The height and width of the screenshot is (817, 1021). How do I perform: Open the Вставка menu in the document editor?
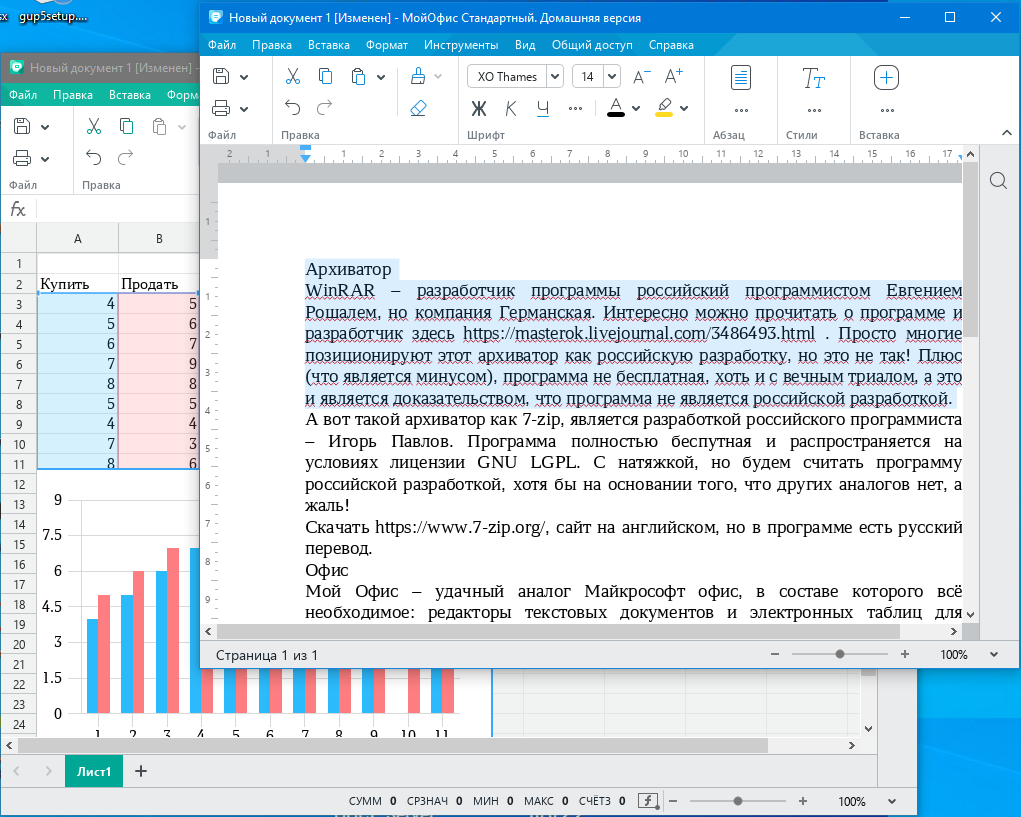coord(329,45)
